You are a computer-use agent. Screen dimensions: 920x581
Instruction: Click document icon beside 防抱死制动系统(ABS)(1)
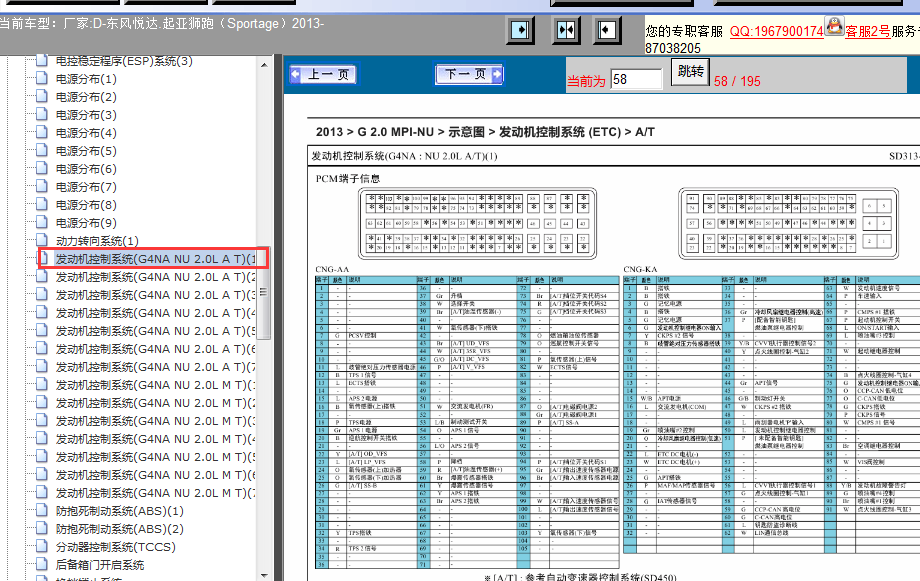42,510
